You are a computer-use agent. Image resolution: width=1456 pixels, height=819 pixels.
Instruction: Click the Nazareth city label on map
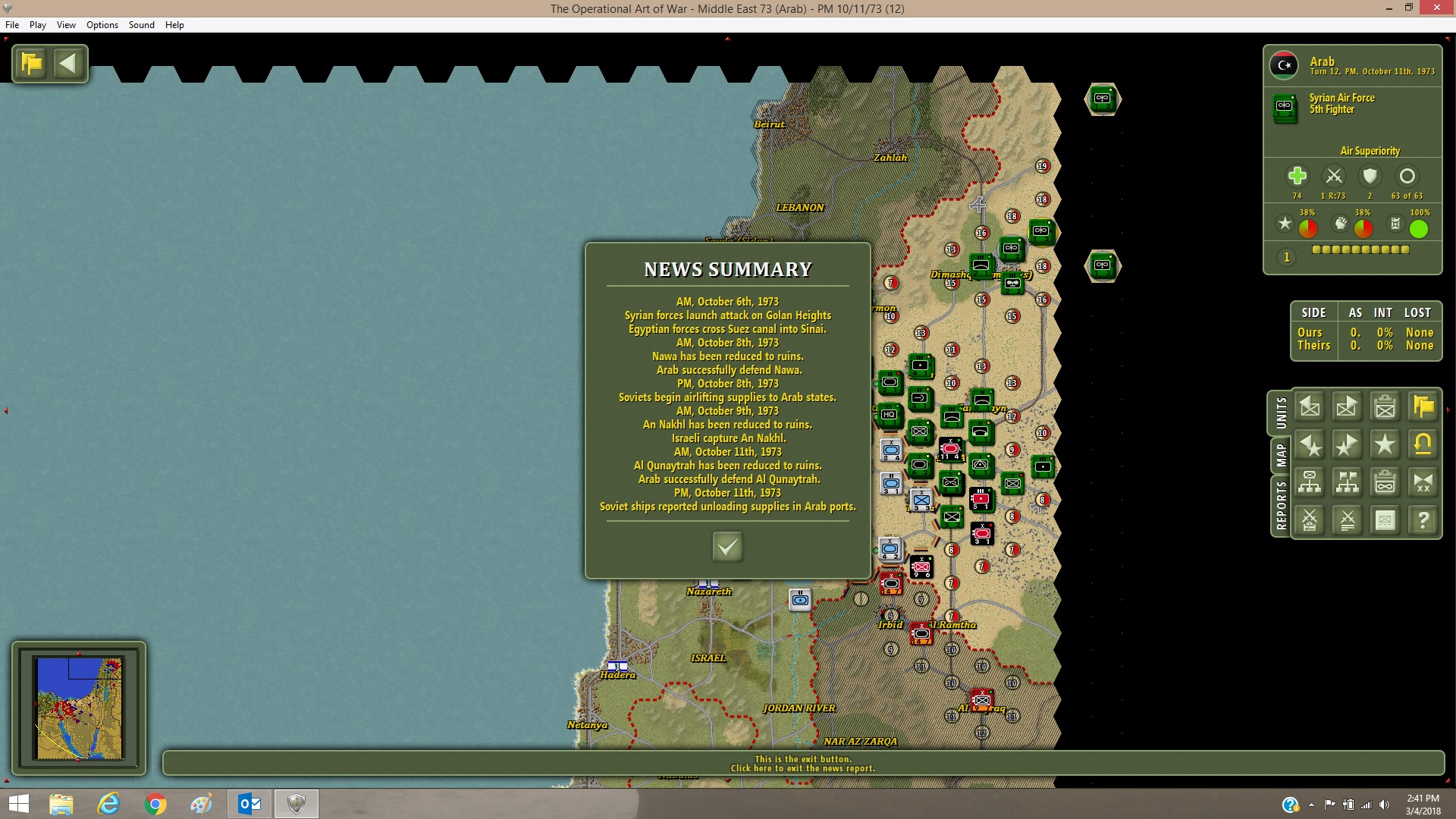coord(709,591)
